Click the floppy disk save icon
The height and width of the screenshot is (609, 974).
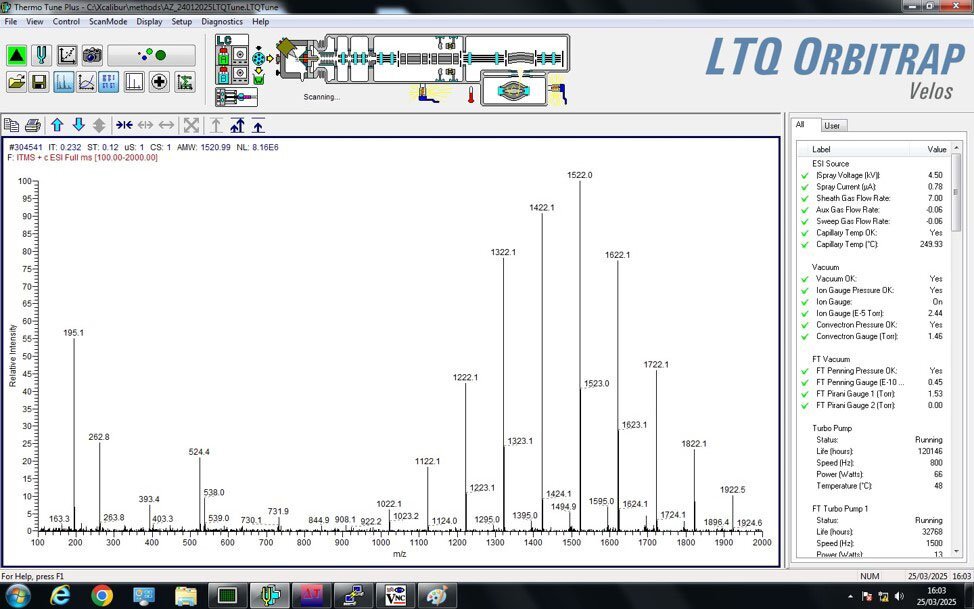point(39,81)
